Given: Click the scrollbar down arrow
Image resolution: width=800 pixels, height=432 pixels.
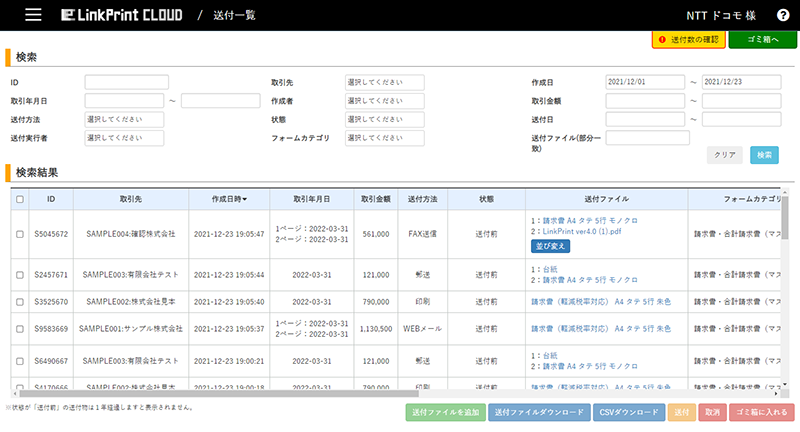Looking at the screenshot, I should [785, 385].
